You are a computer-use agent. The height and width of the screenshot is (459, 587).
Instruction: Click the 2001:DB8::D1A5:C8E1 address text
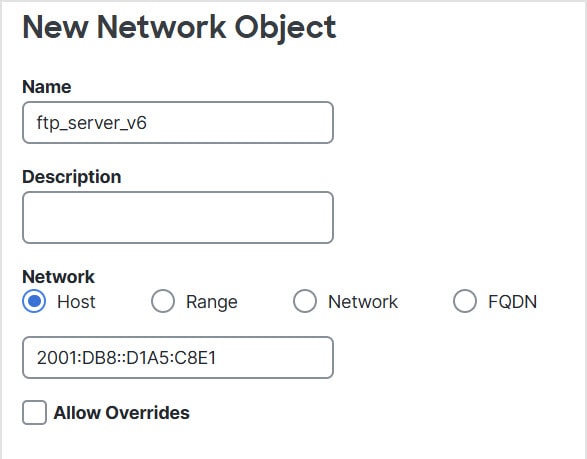127,358
